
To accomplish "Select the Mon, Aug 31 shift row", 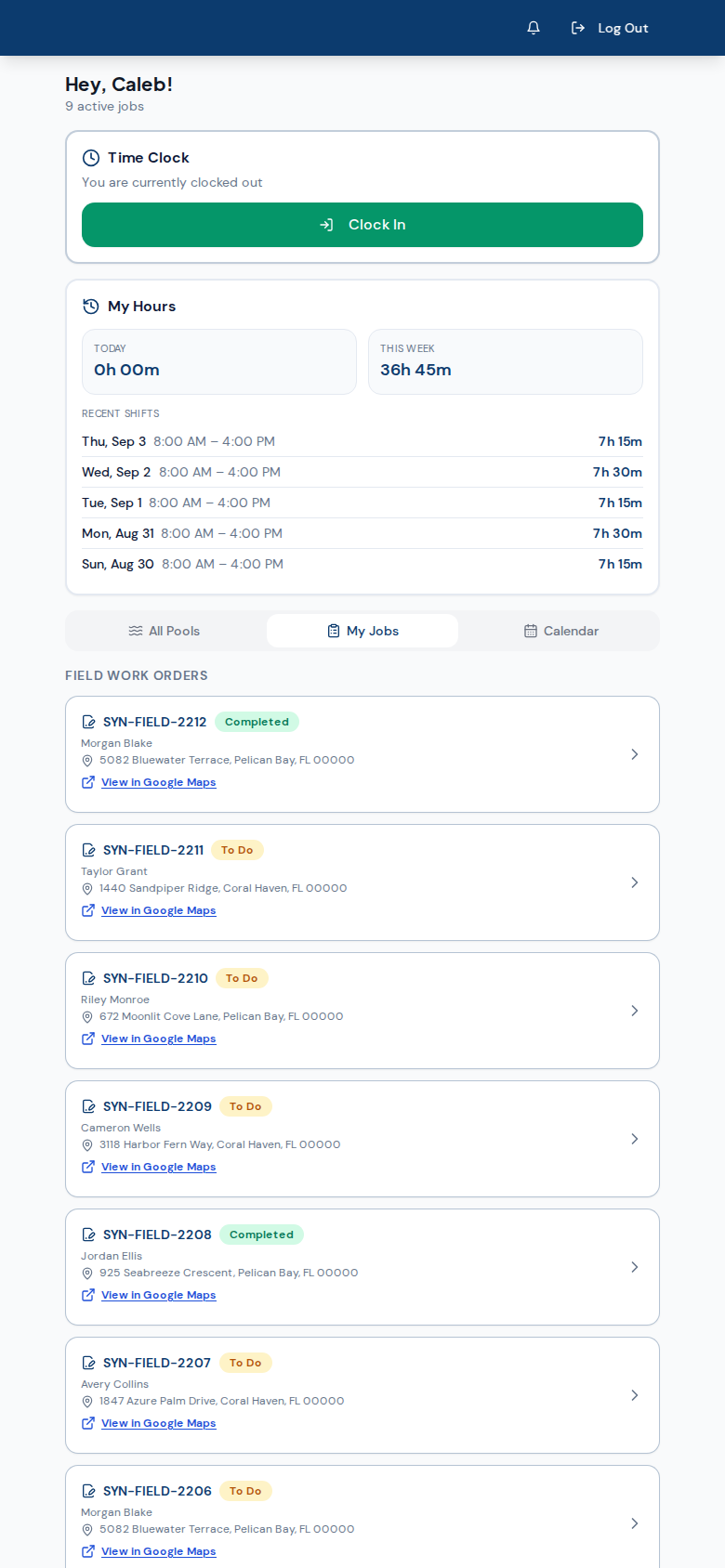I will 362,533.
